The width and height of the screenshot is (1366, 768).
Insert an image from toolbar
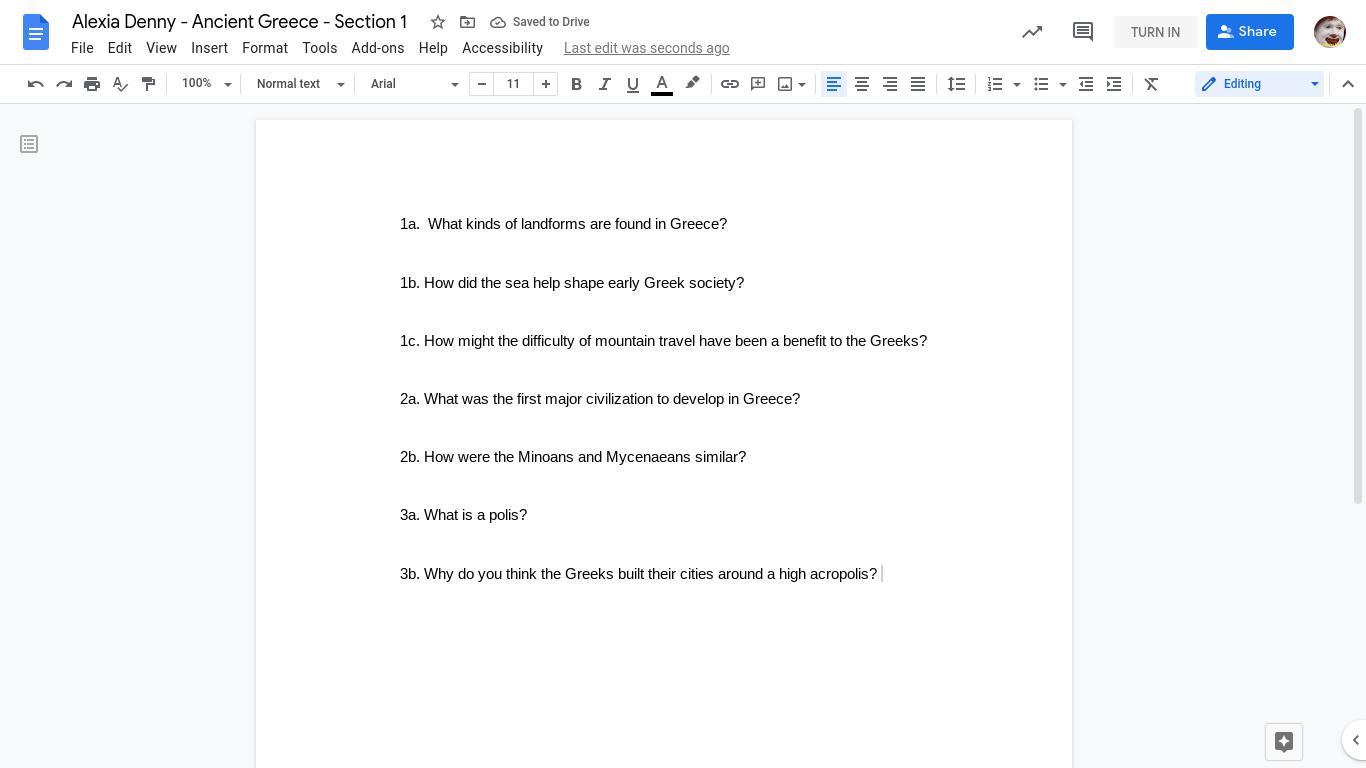click(785, 84)
